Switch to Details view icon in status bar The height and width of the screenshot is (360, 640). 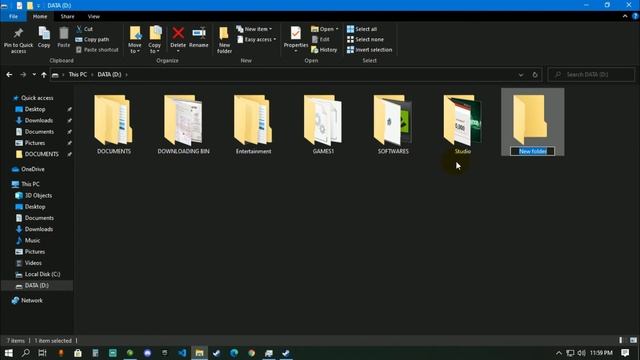point(621,340)
